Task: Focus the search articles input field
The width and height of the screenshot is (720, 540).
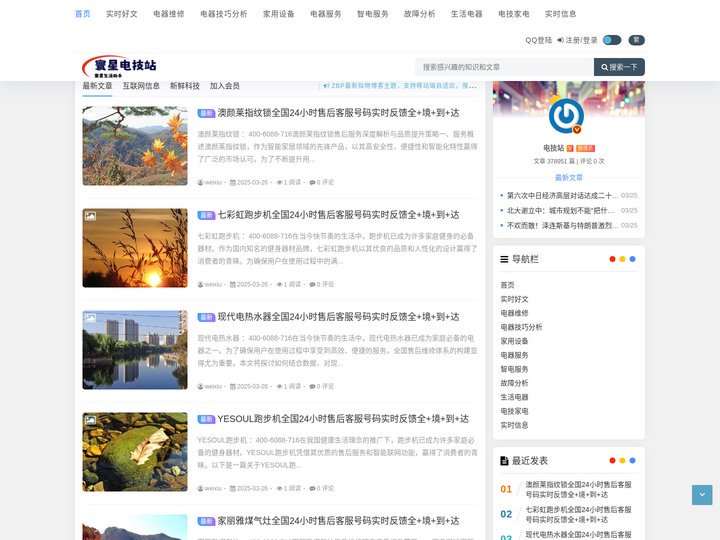Action: tap(504, 67)
